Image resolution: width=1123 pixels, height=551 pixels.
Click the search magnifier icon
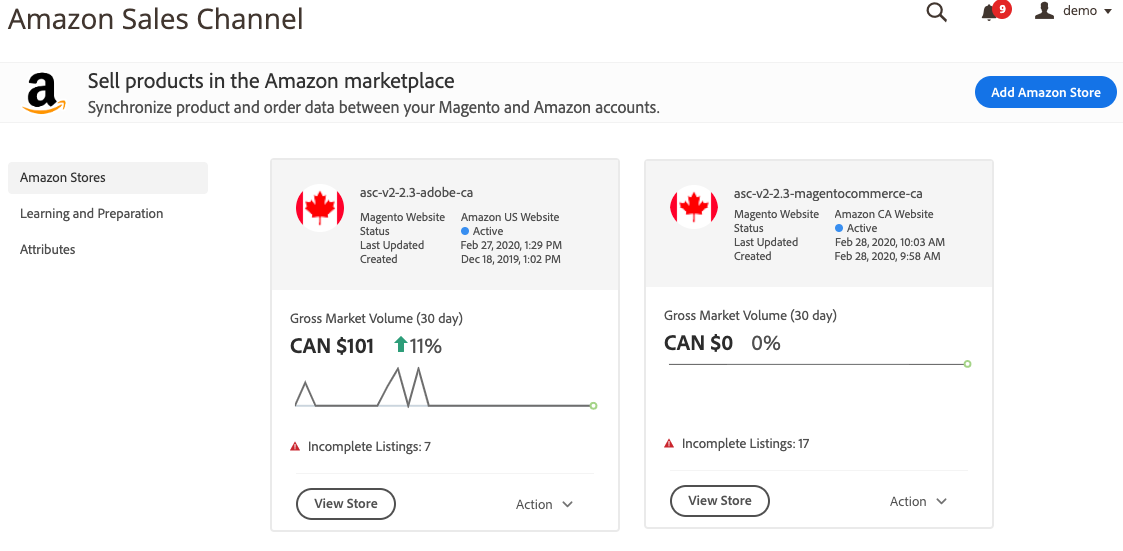tap(936, 12)
